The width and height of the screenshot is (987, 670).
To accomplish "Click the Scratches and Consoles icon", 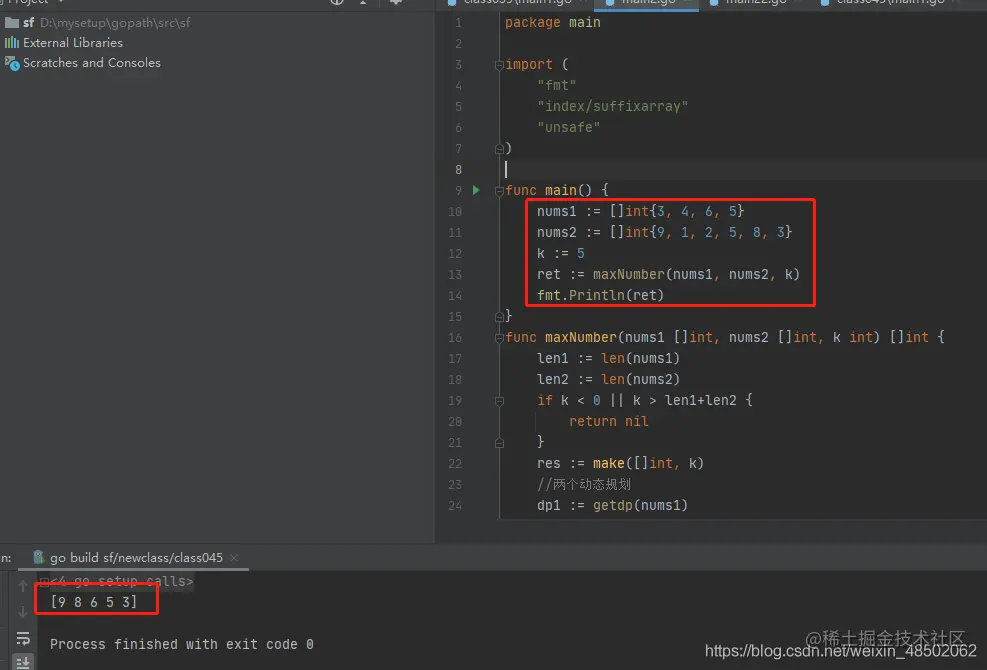I will pos(12,63).
